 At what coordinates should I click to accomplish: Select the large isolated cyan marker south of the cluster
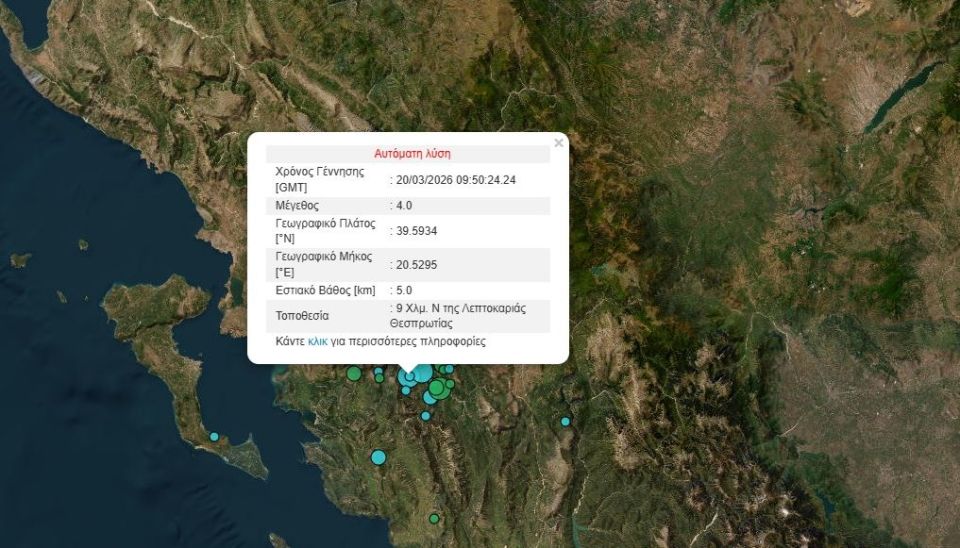click(378, 457)
